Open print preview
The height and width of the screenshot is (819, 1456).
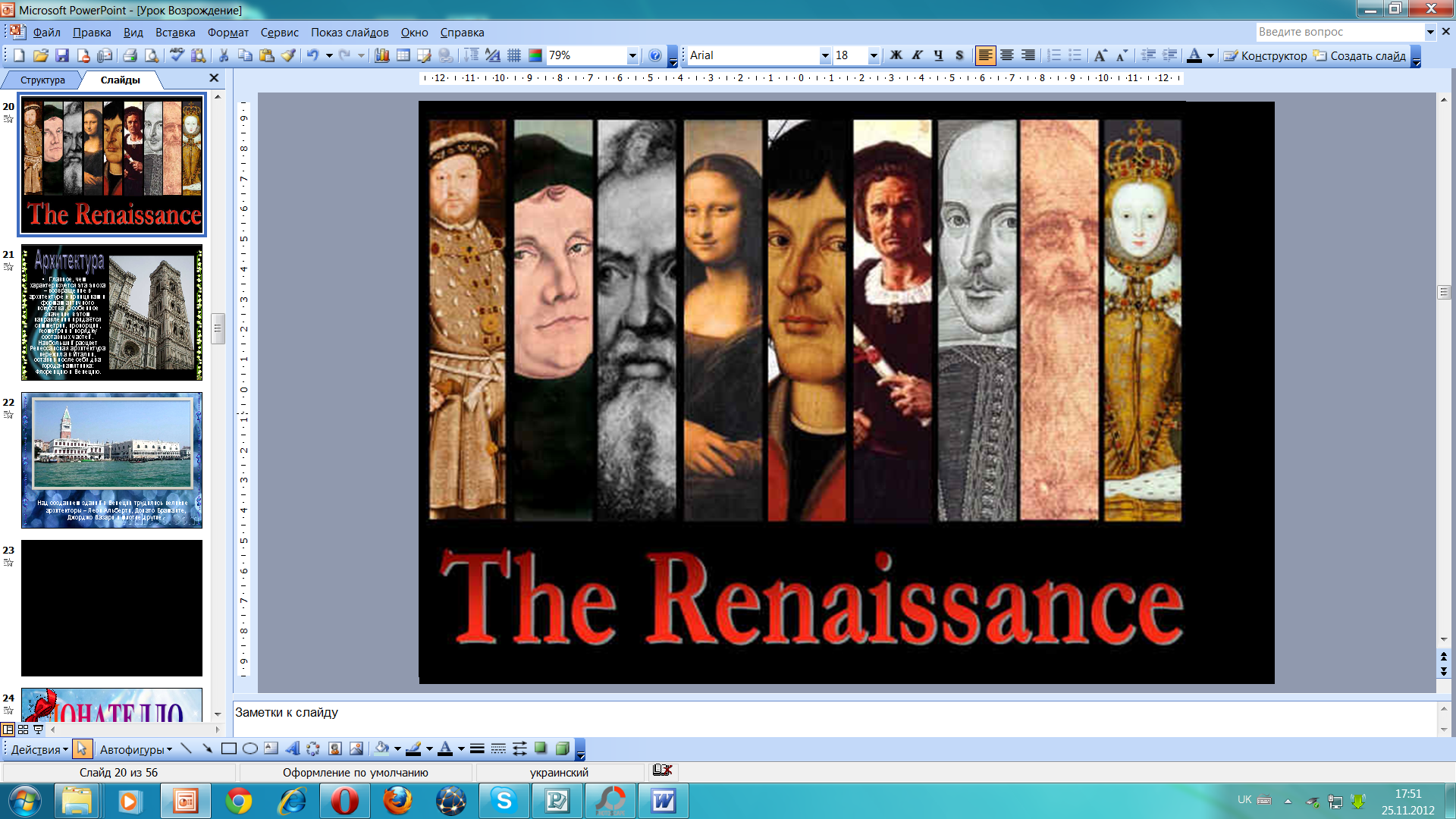[x=152, y=55]
